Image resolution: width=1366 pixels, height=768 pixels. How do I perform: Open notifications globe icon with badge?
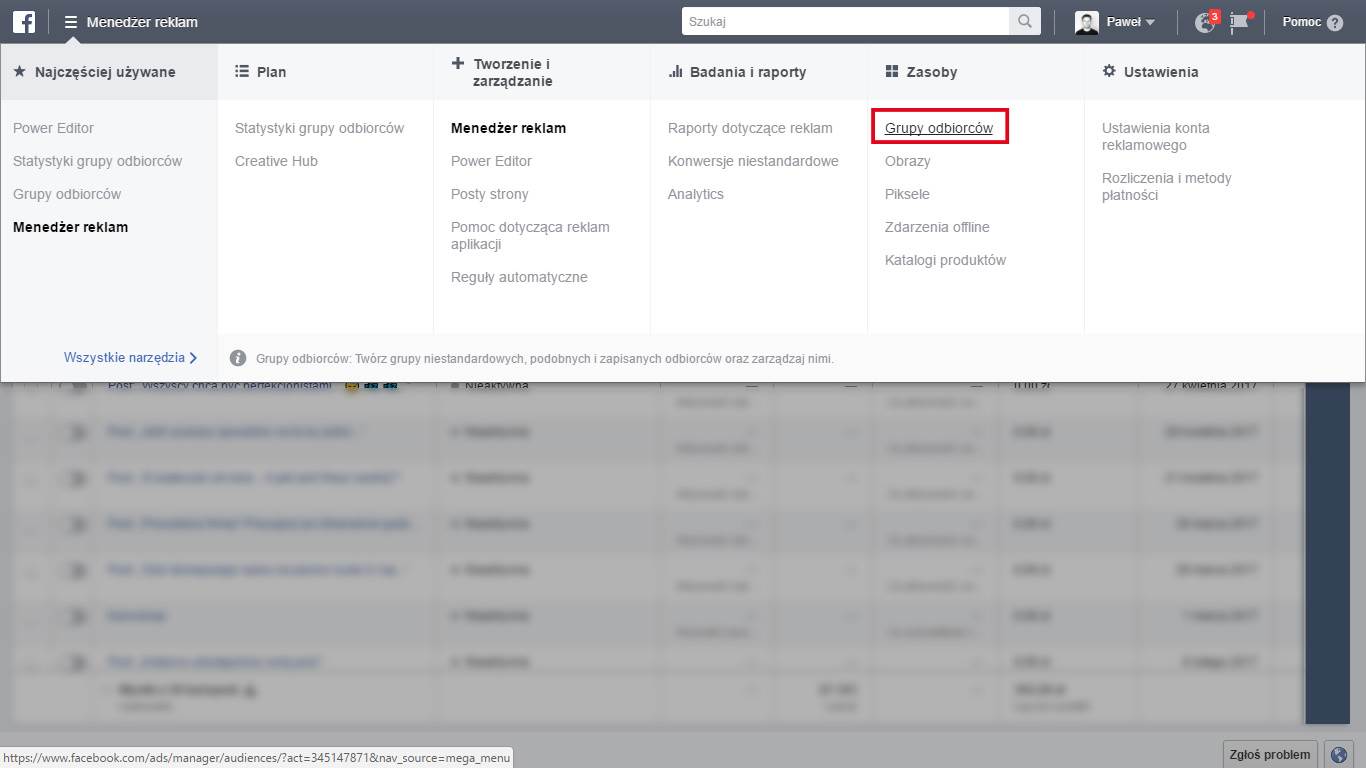(x=1205, y=22)
